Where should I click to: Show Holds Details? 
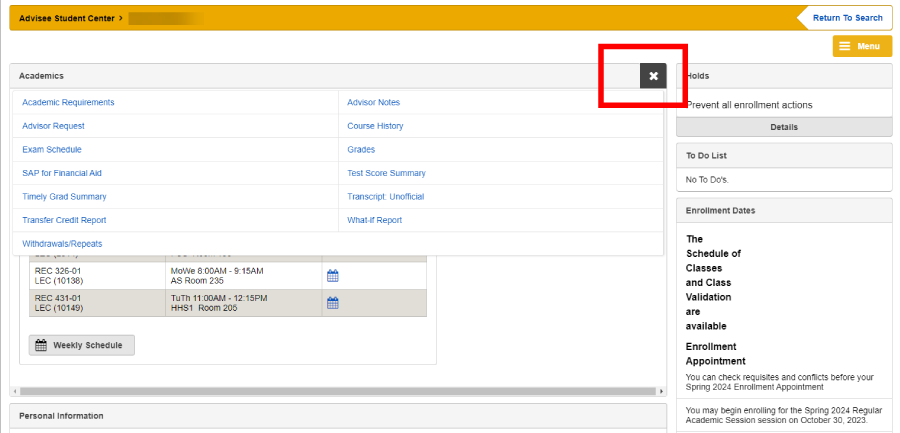(x=783, y=127)
